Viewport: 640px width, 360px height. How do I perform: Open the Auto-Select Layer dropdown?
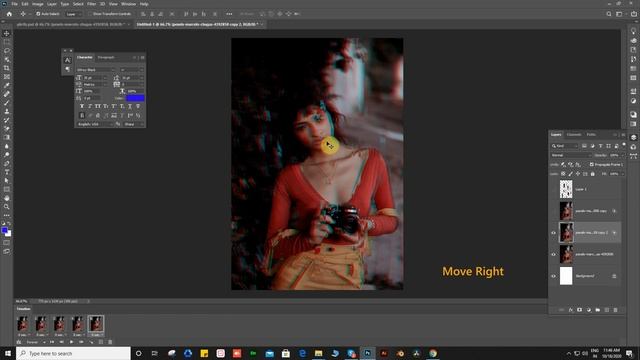(74, 14)
